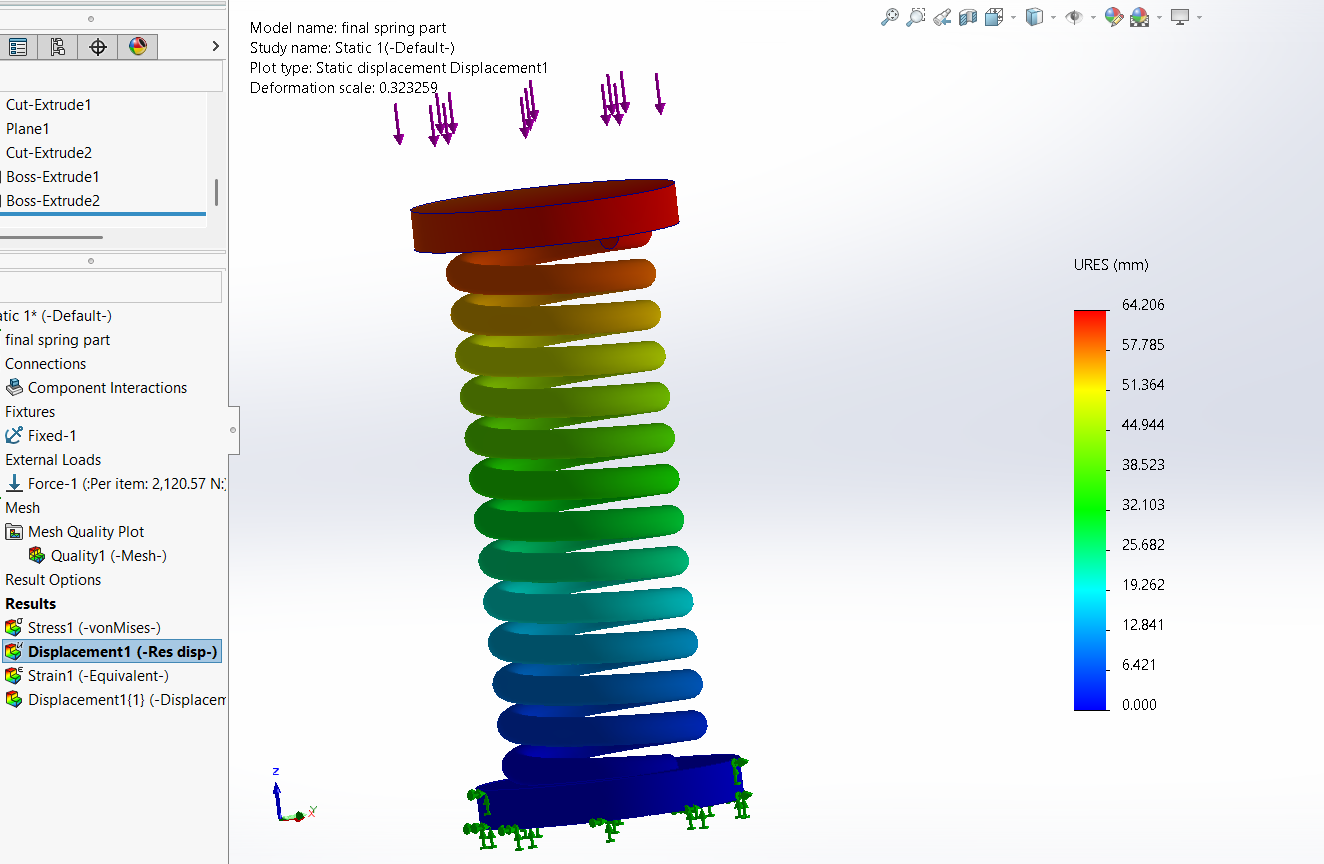
Task: Select the Strain1 (-Equivalent-) label
Action: click(98, 676)
